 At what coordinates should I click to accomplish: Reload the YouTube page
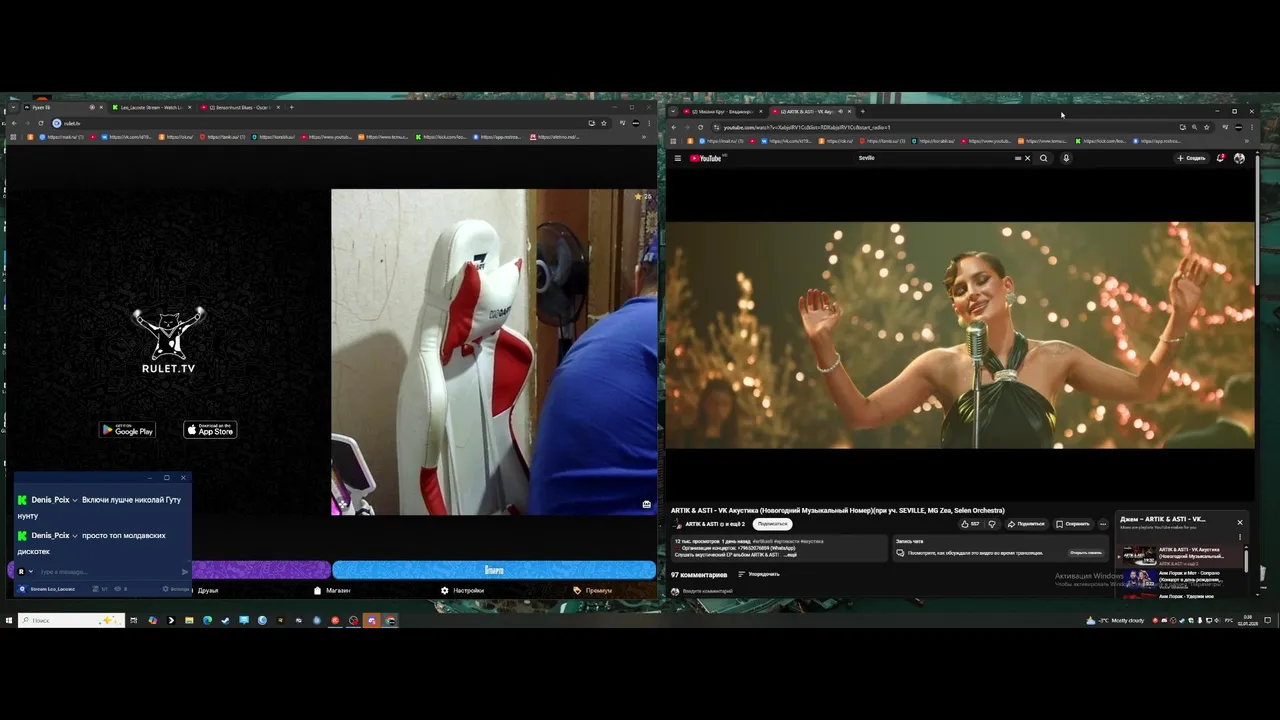[700, 127]
